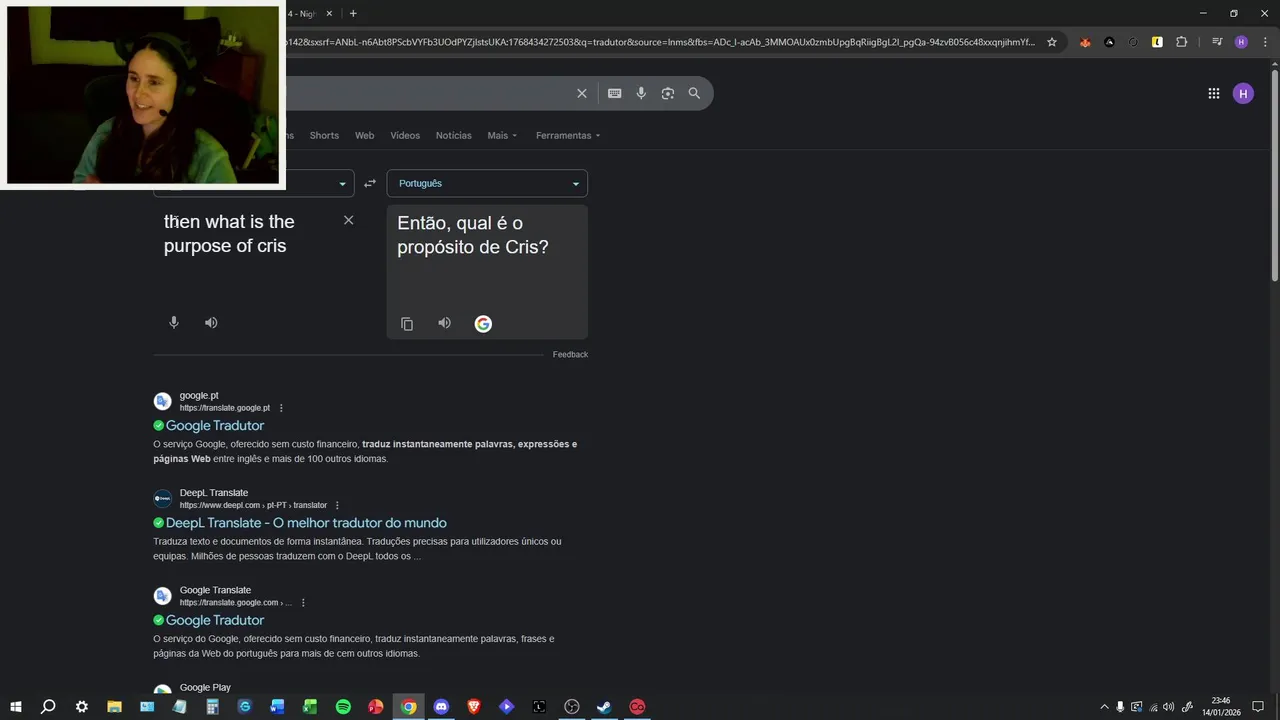Open the Windows Start menu
Image resolution: width=1280 pixels, height=720 pixels.
(15, 707)
